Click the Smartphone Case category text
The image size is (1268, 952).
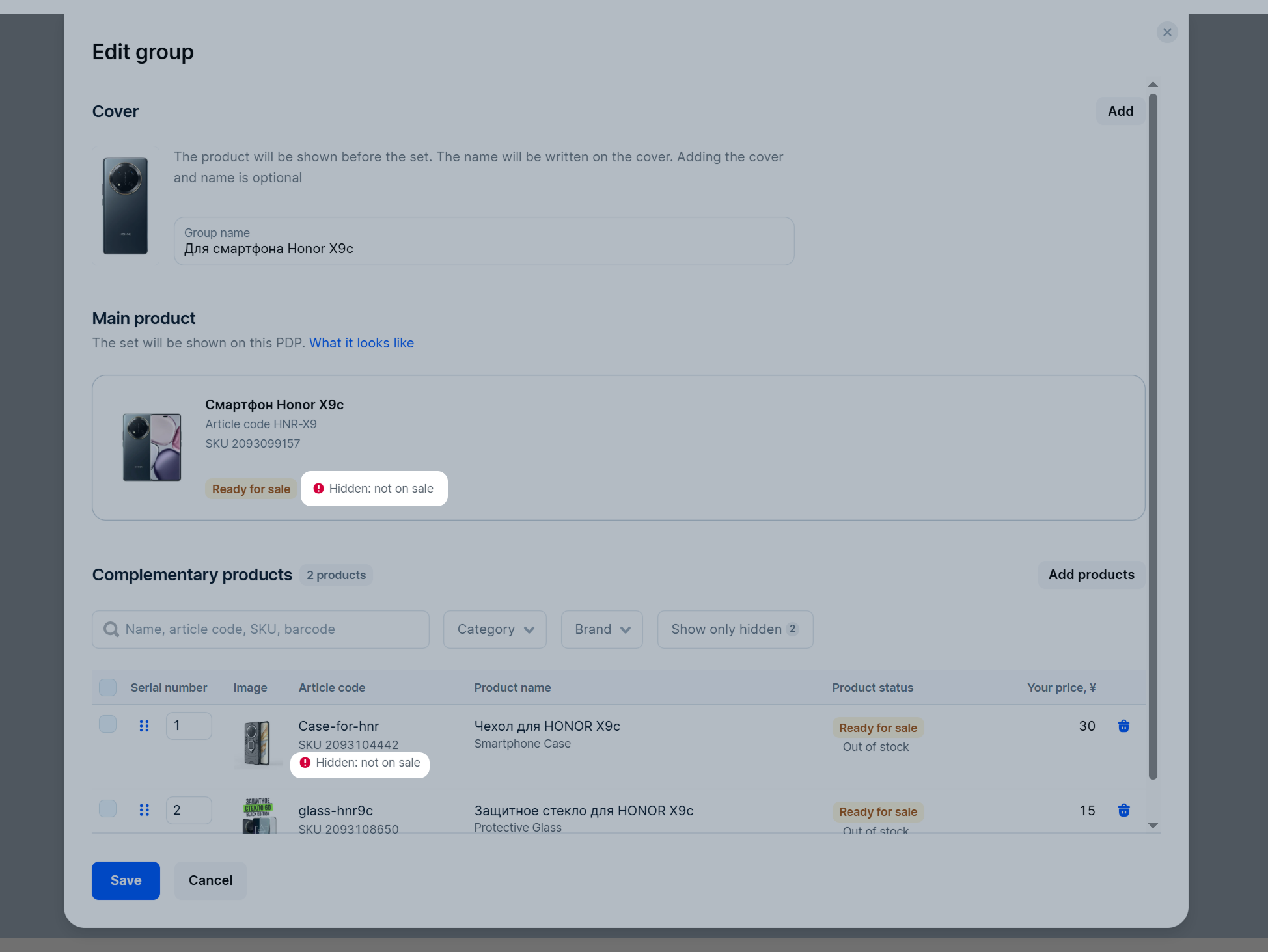pyautogui.click(x=523, y=744)
